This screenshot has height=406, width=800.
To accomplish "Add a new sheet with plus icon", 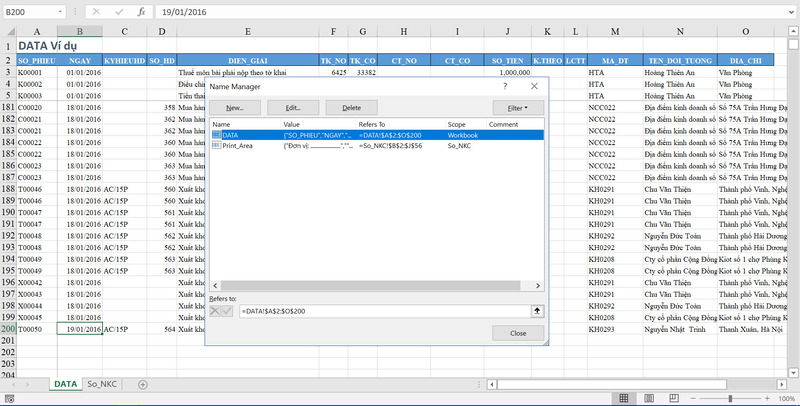I will coord(142,384).
